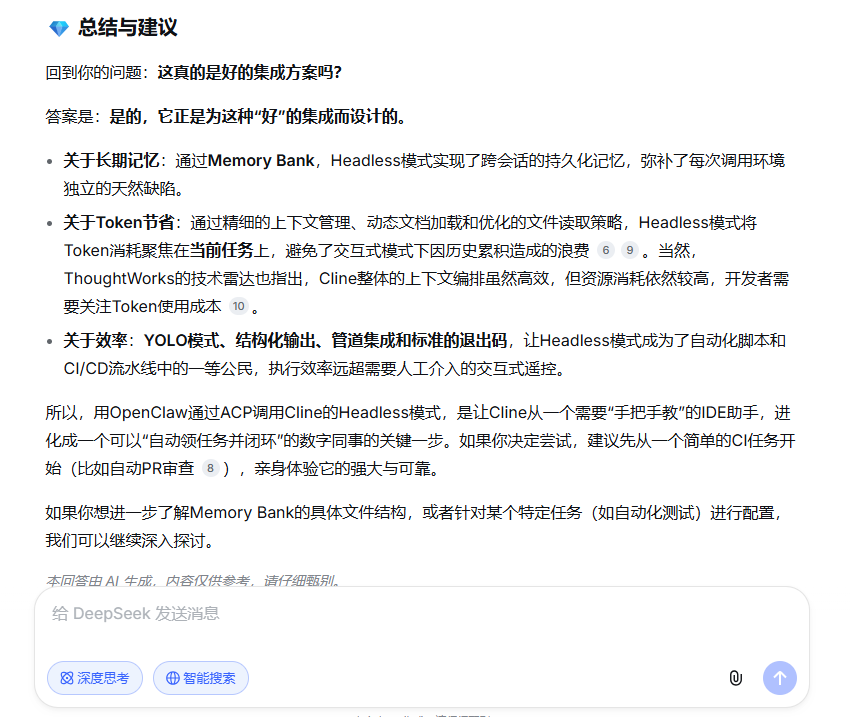This screenshot has height=717, width=851.
Task: Click the 总结与建议 heading
Action: point(128,27)
